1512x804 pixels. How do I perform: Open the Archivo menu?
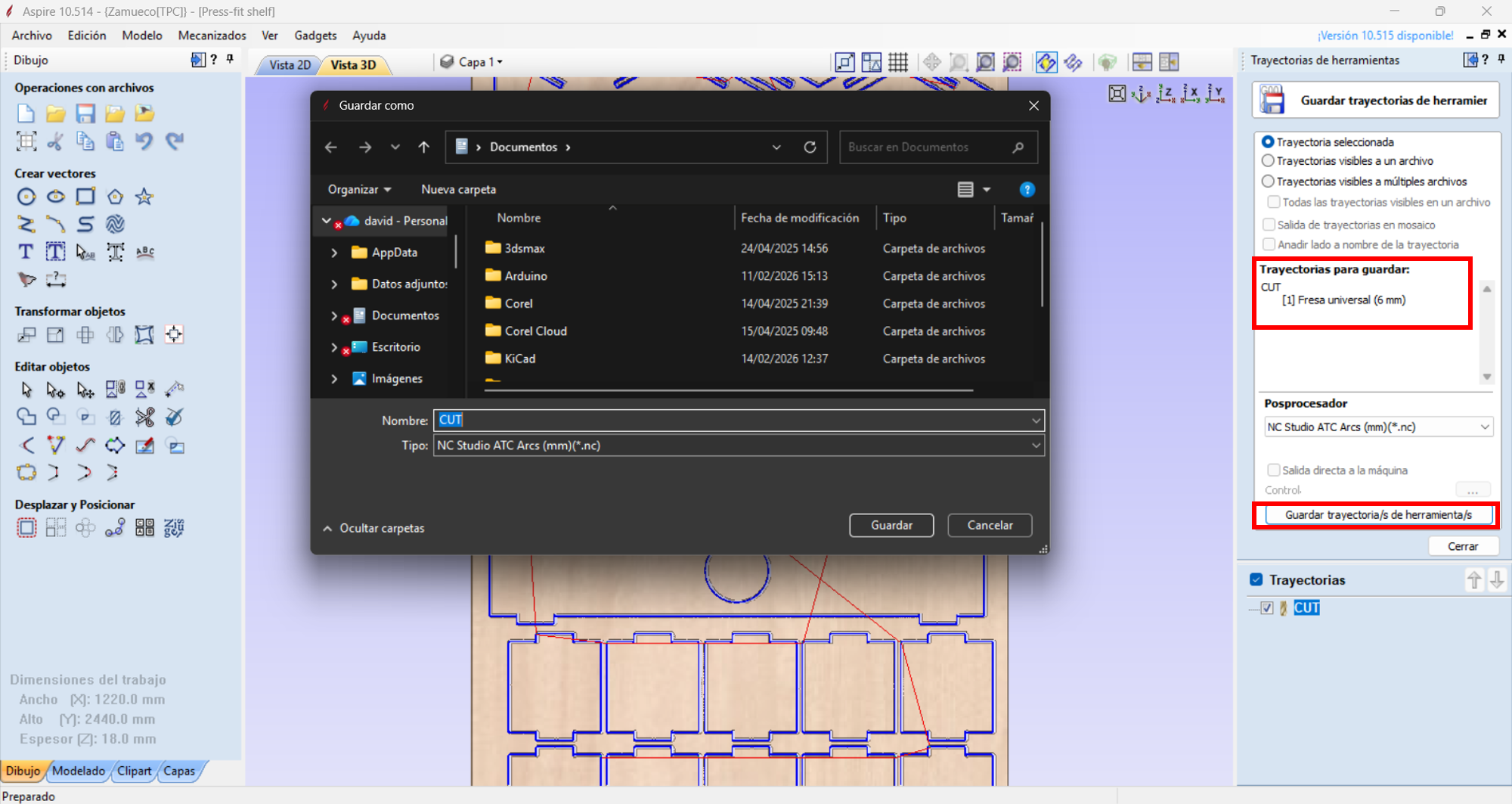[32, 36]
